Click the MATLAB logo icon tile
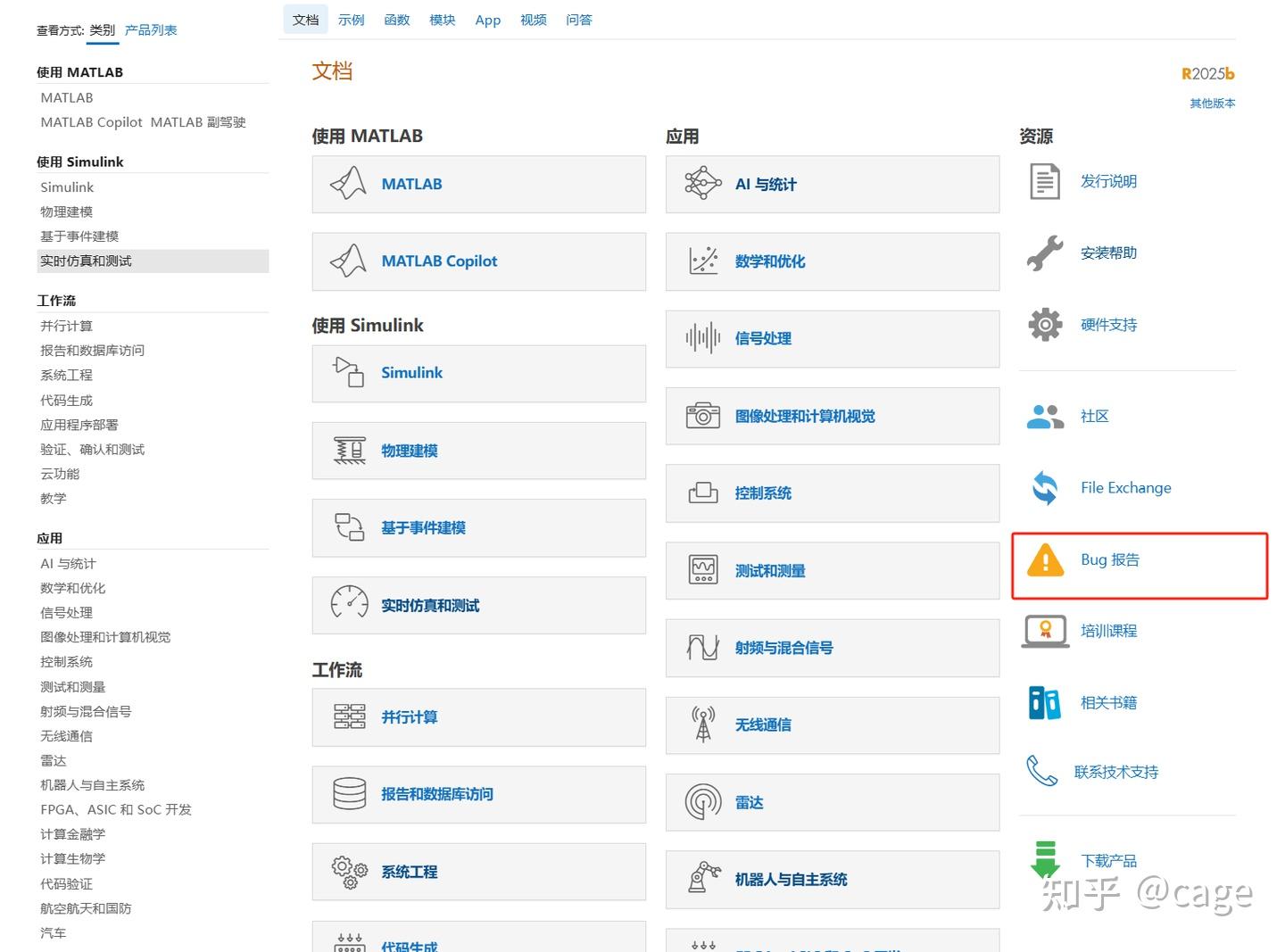1285x952 pixels. point(348,184)
